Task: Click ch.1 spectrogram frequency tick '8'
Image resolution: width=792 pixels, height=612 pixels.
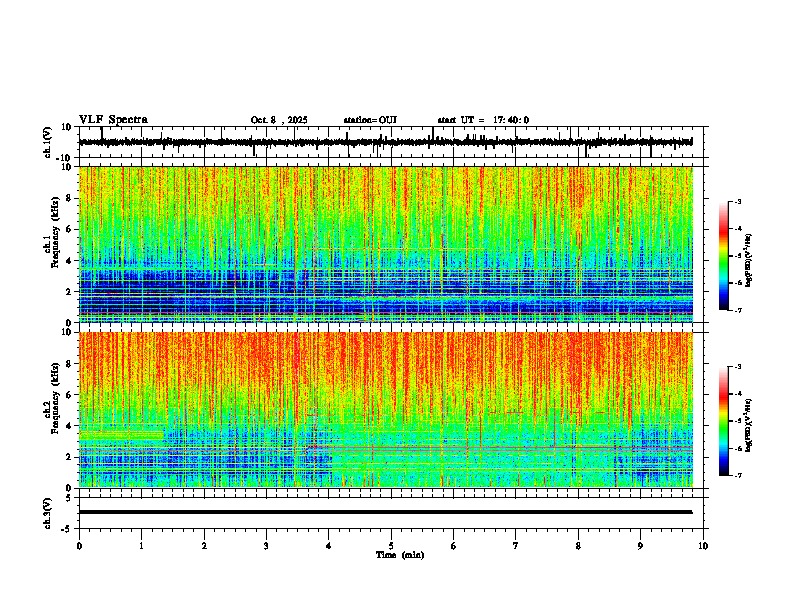Action: click(70, 198)
